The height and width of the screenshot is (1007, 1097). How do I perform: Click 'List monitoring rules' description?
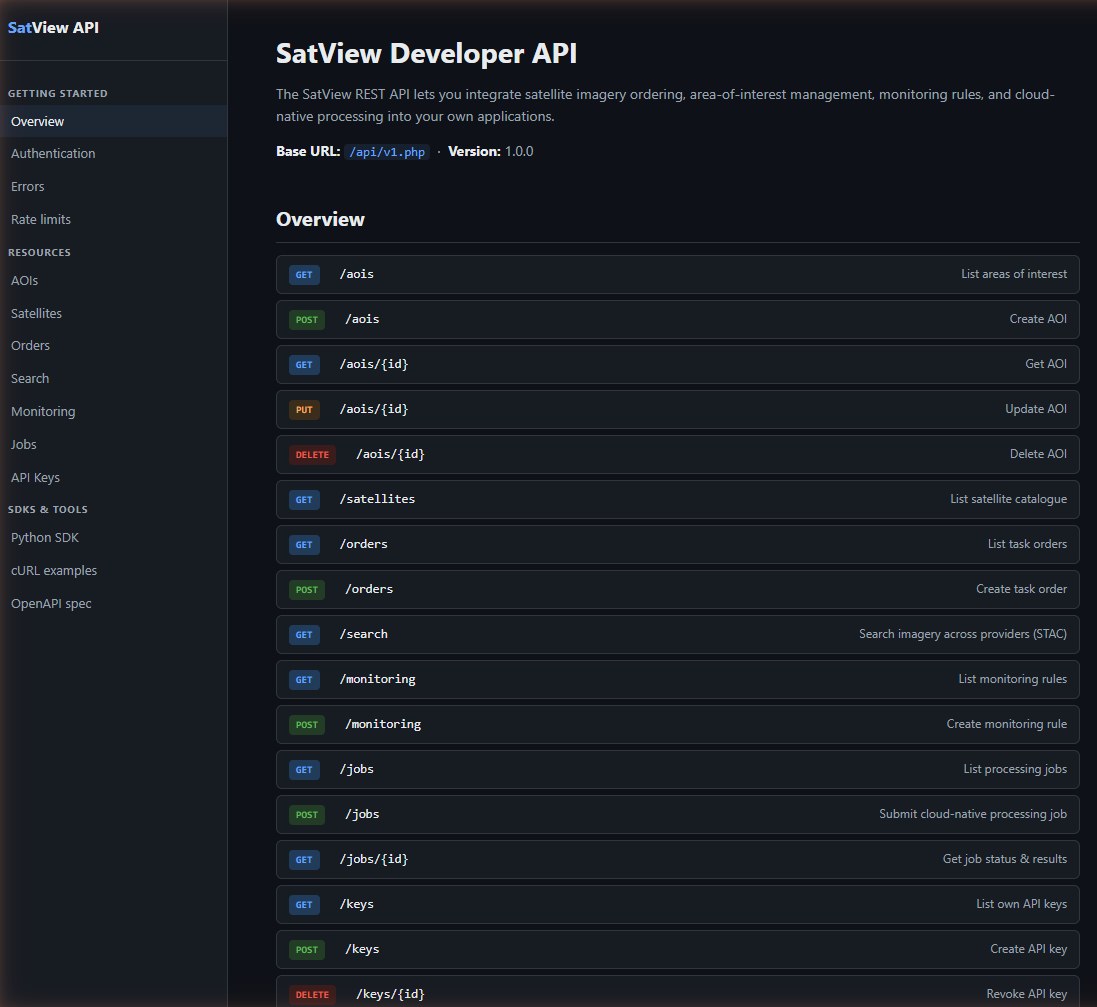tap(1012, 679)
